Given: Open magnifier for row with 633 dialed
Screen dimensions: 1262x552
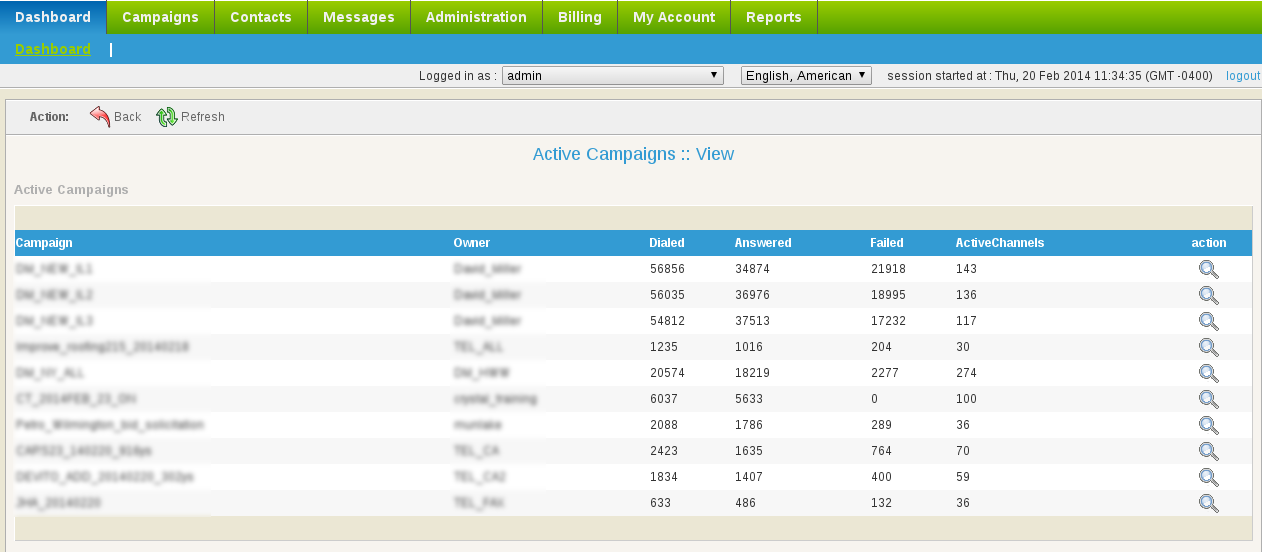Looking at the screenshot, I should [x=1208, y=503].
